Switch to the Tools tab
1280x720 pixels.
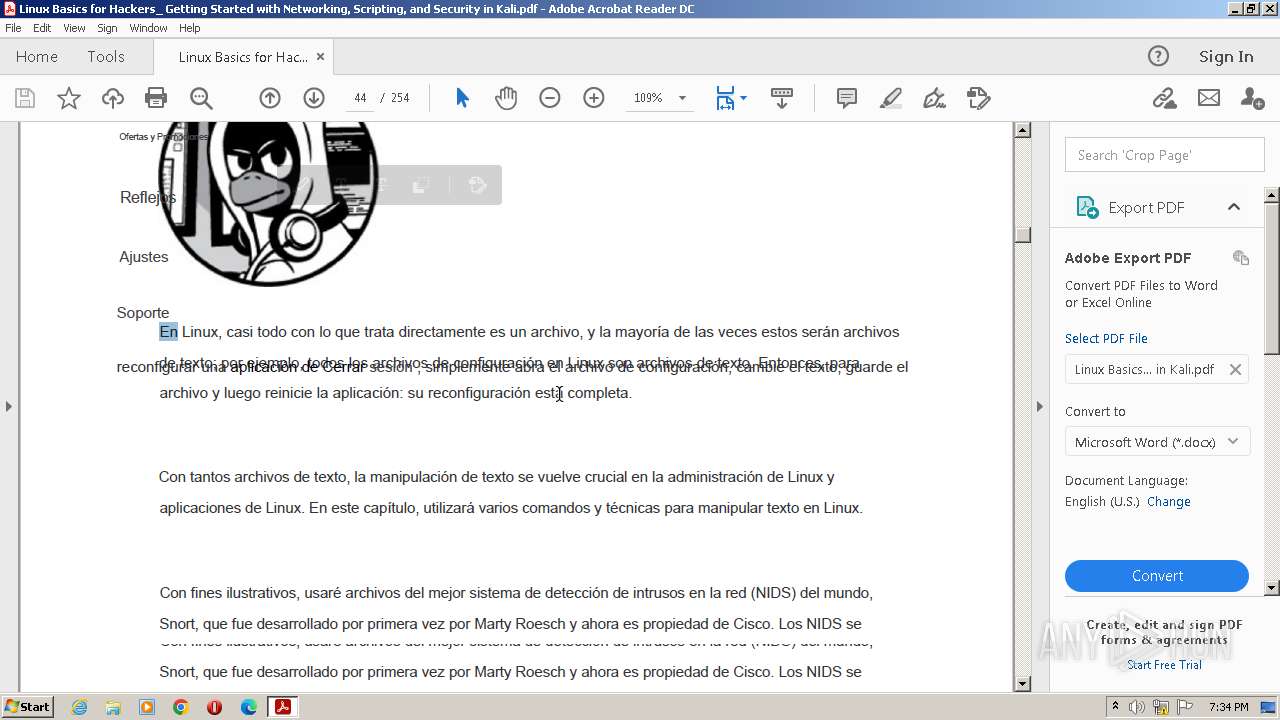106,56
